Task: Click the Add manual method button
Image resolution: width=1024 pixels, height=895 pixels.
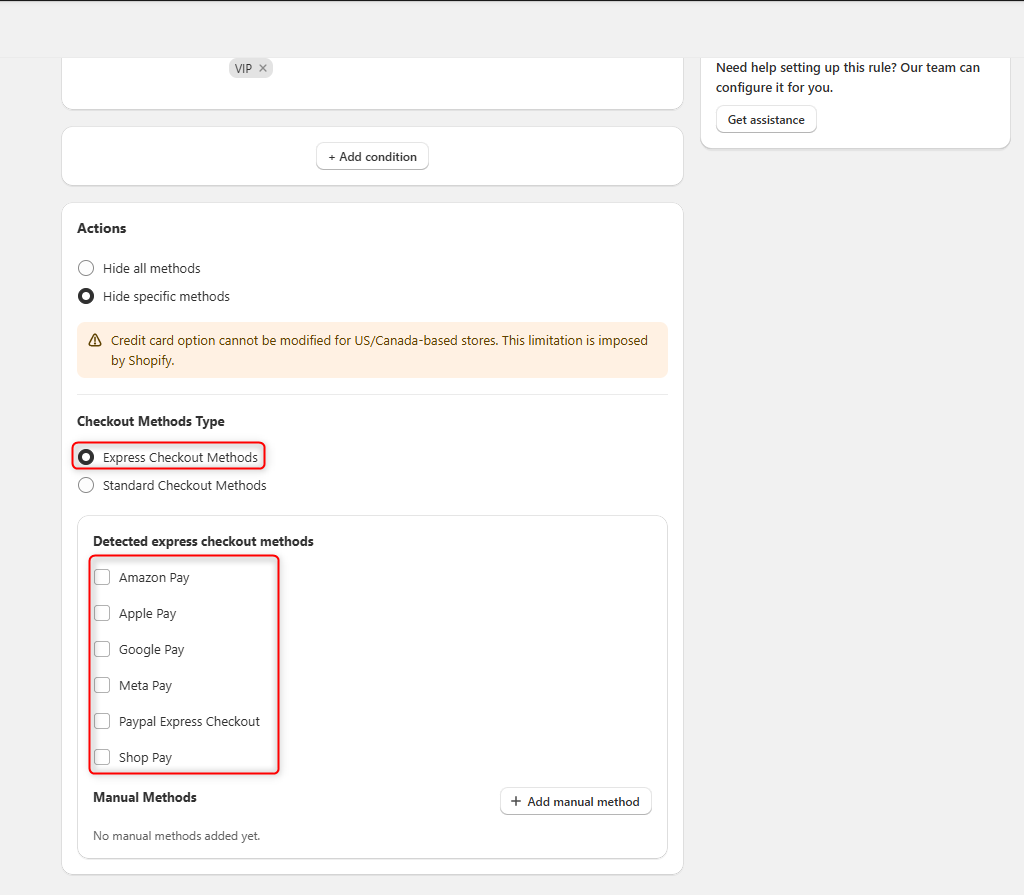Action: point(575,801)
